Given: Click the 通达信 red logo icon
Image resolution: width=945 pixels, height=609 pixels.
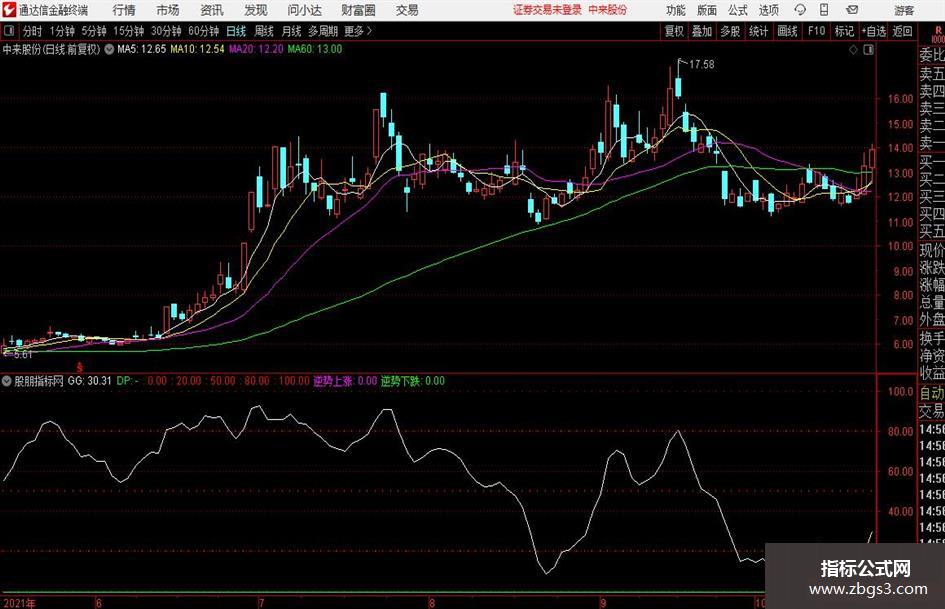Looking at the screenshot, I should click(x=9, y=10).
